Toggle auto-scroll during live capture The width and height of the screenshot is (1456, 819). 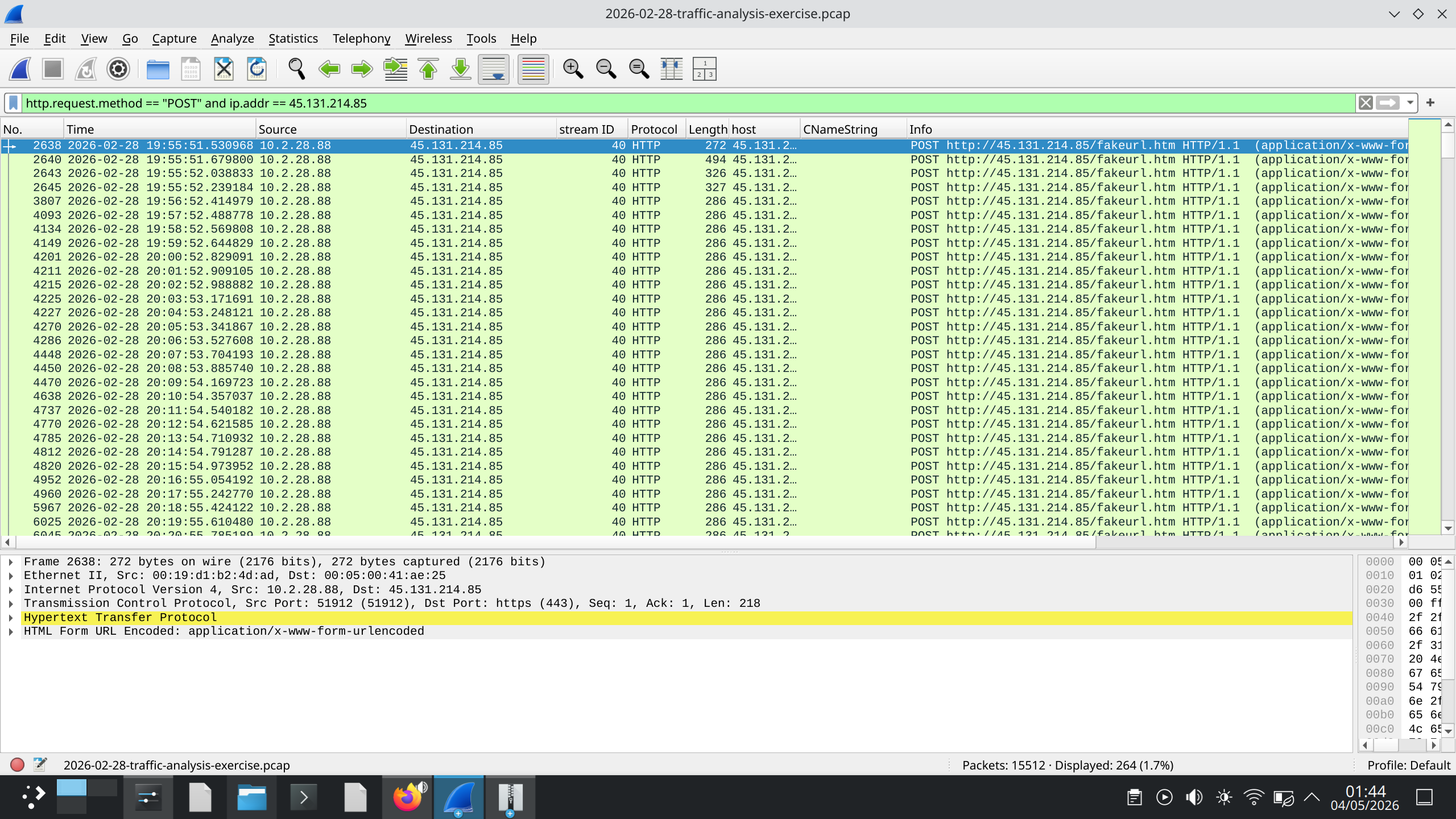point(494,69)
